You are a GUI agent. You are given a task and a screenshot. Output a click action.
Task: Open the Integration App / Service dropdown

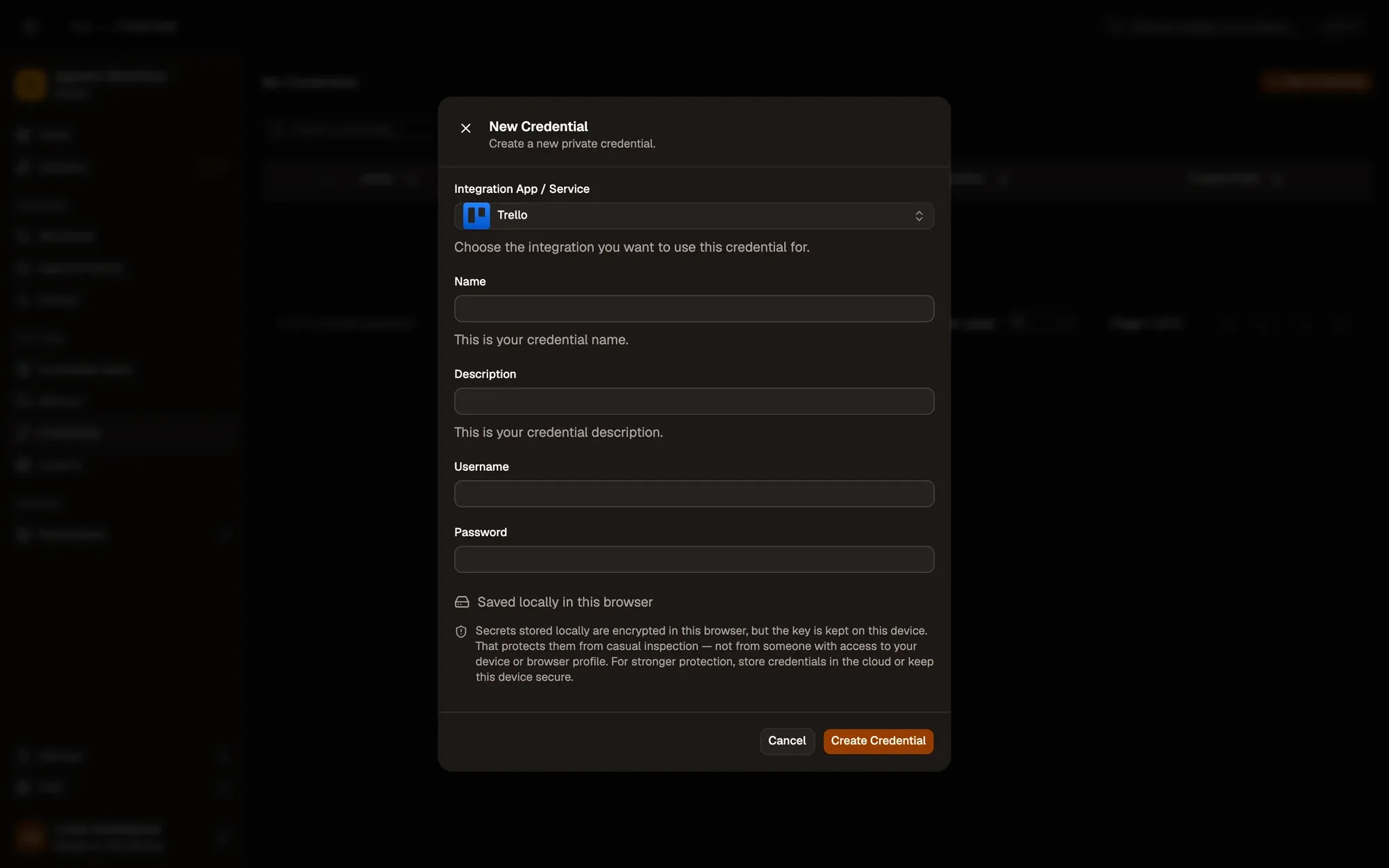[x=694, y=216]
